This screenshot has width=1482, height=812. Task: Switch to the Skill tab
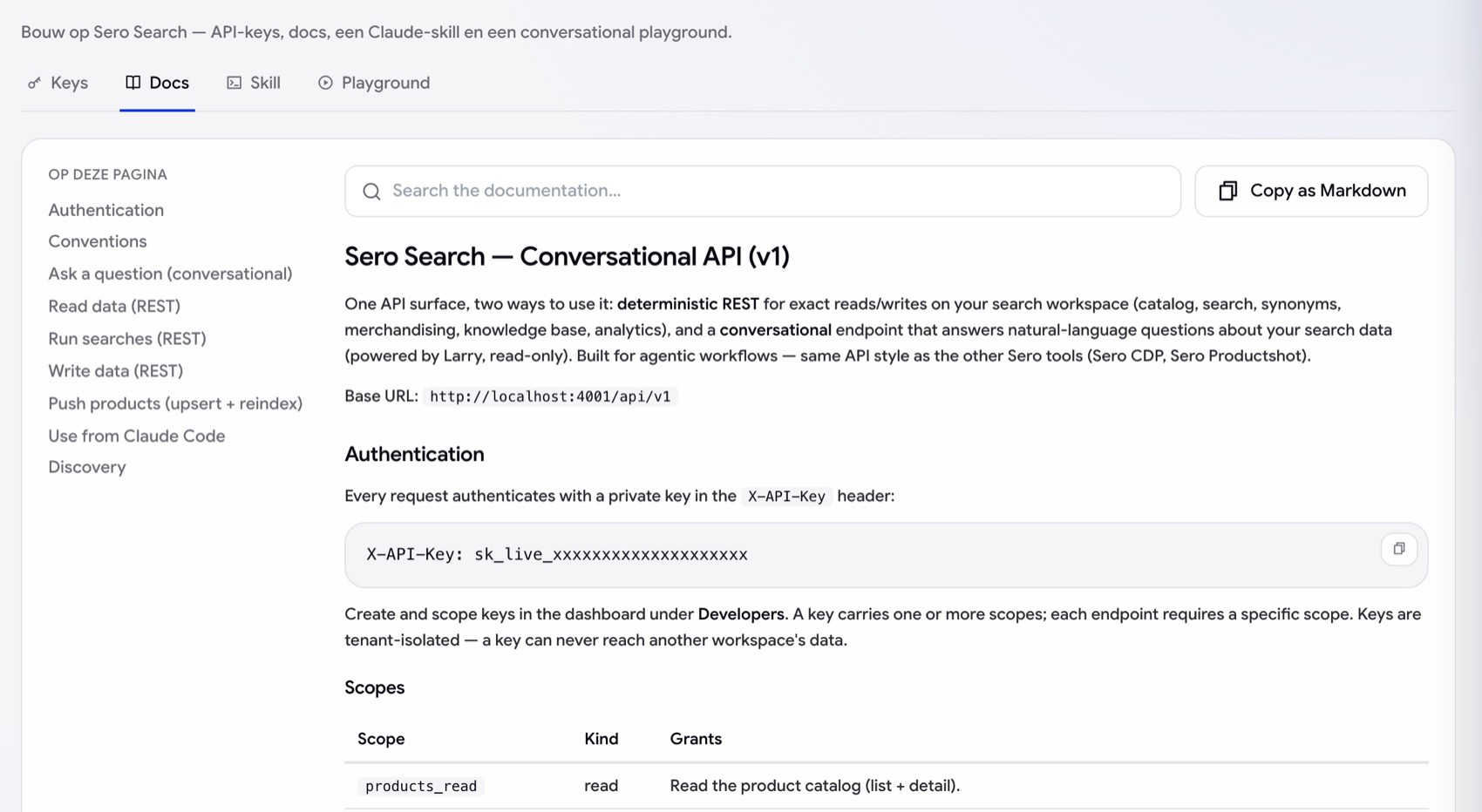[254, 83]
